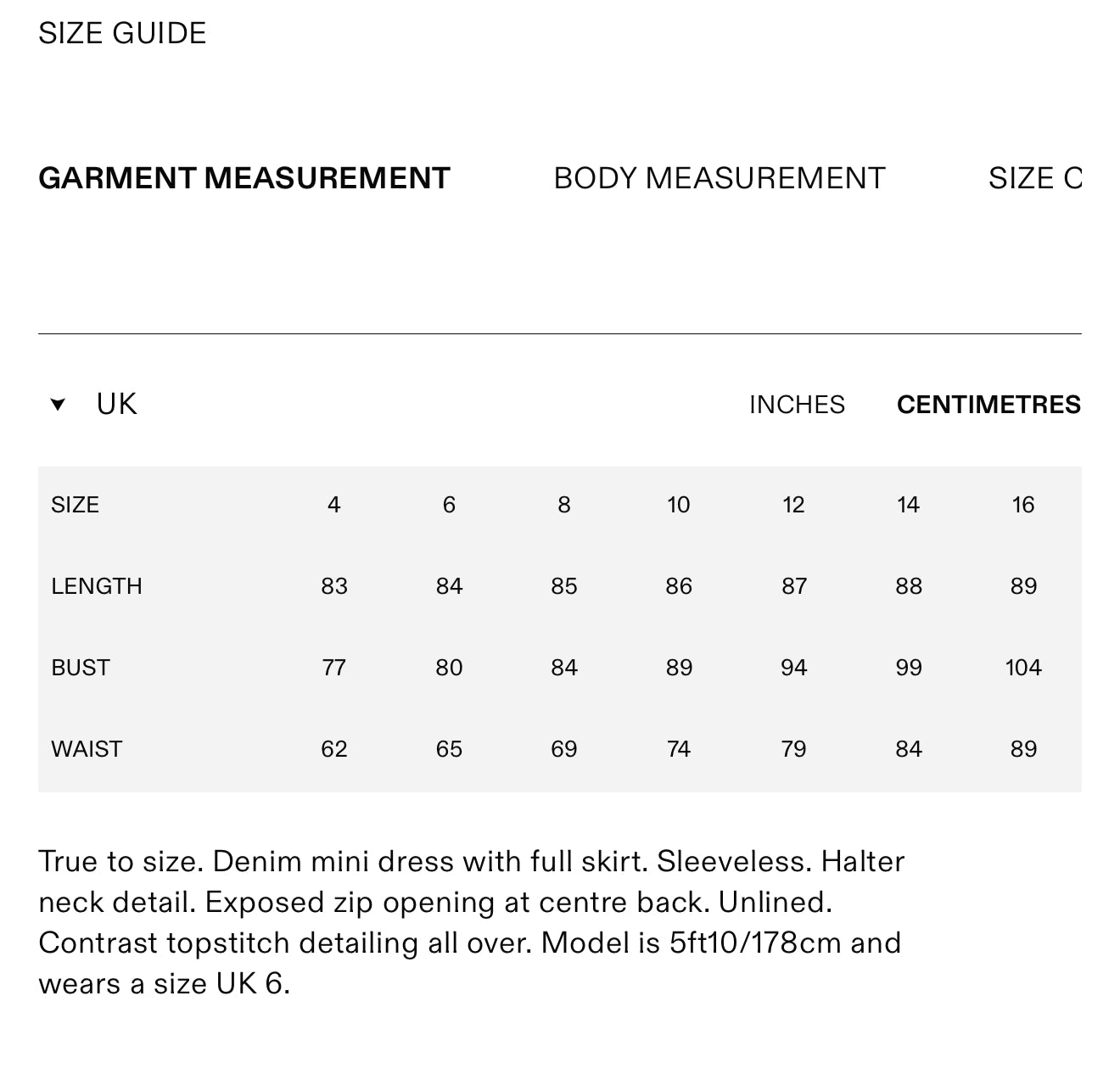Click the Size Guide heading
The height and width of the screenshot is (1091, 1120).
(122, 33)
